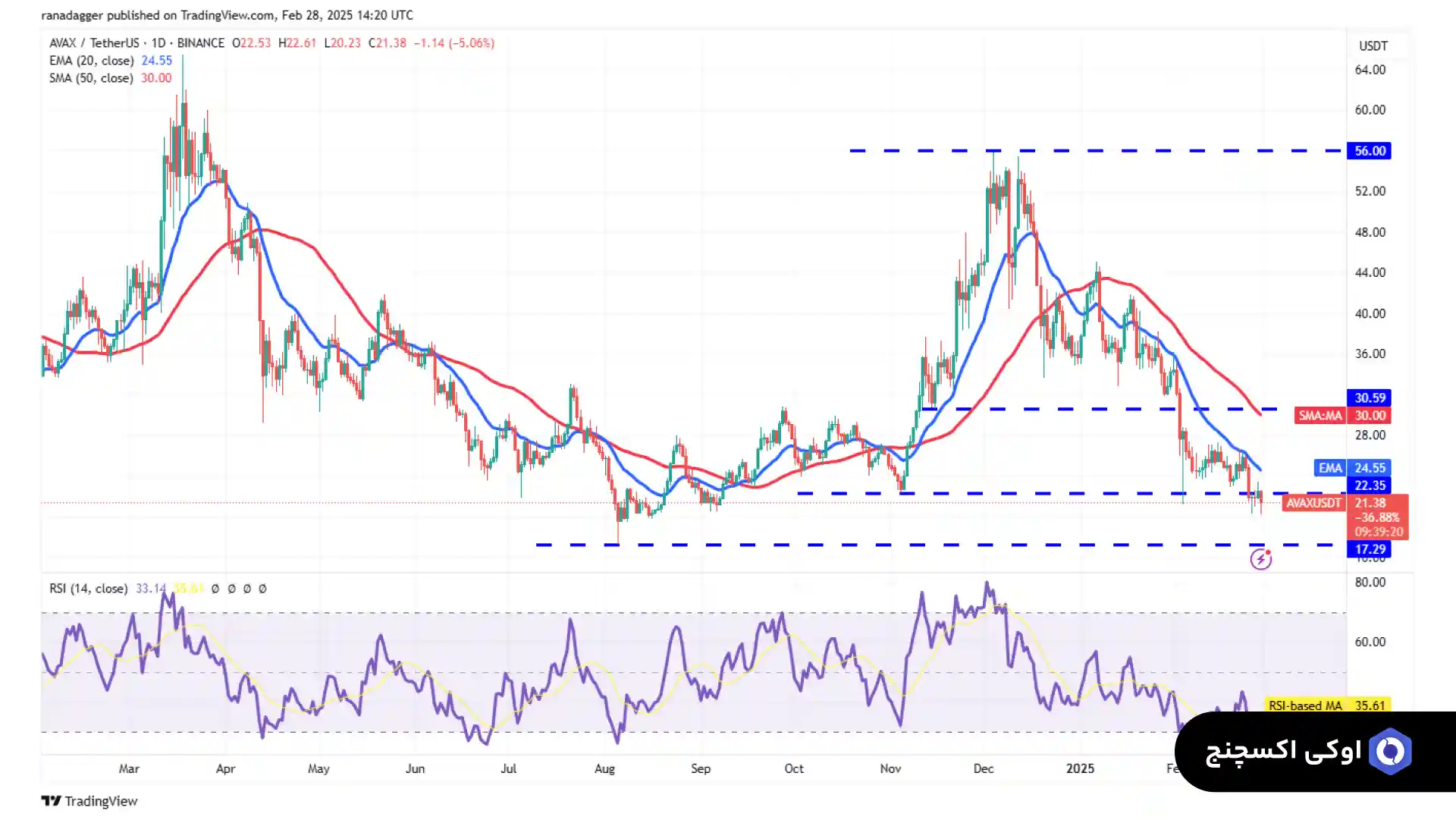This screenshot has width=1456, height=820.
Task: Click the 36.00 price axis value
Action: pyautogui.click(x=1370, y=353)
